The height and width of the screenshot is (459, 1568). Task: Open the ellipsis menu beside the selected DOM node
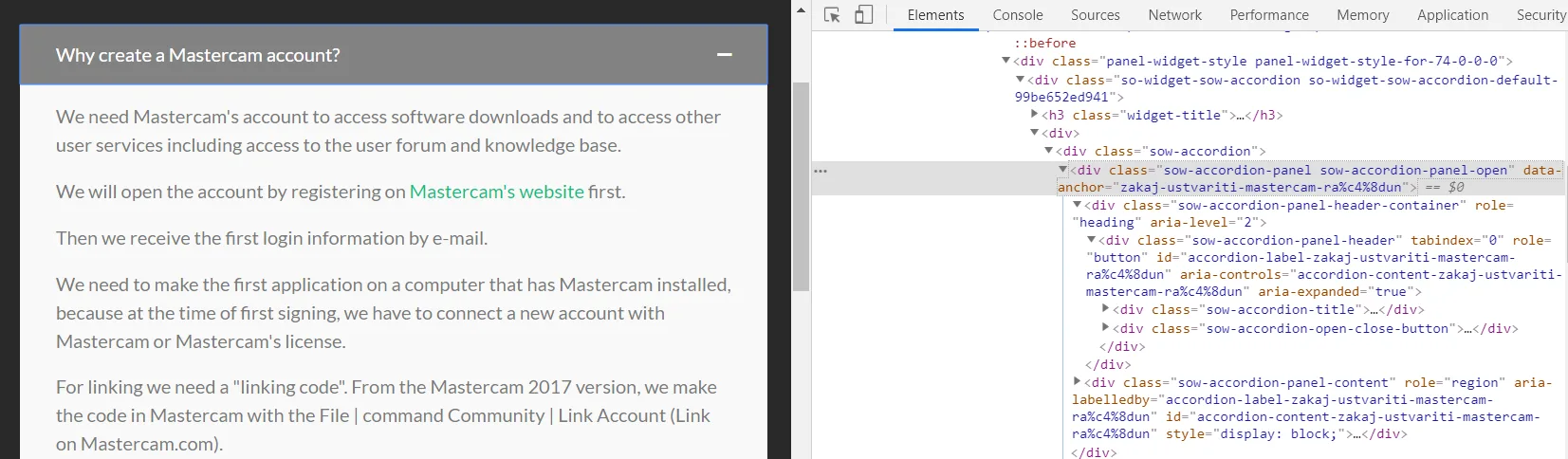pyautogui.click(x=821, y=172)
